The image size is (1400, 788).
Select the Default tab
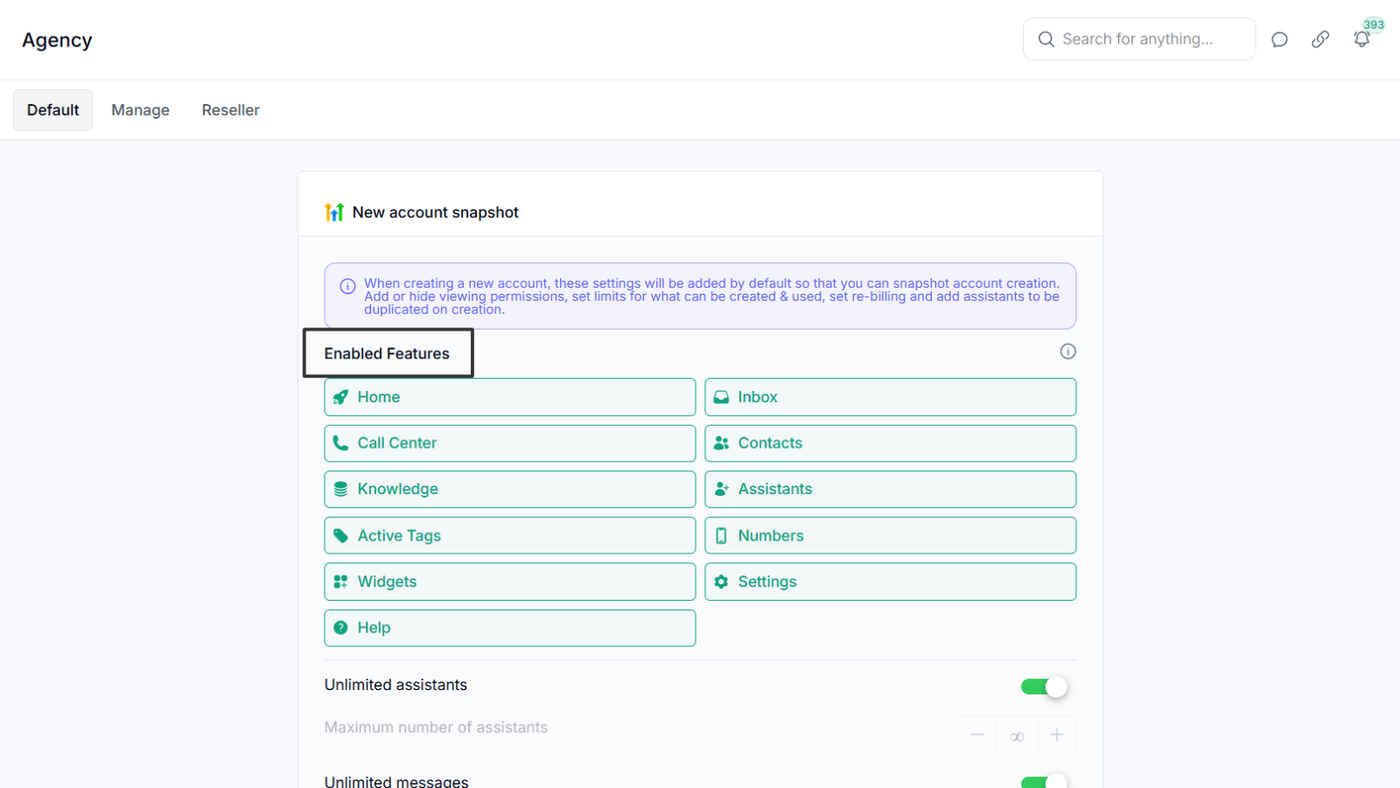tap(53, 110)
